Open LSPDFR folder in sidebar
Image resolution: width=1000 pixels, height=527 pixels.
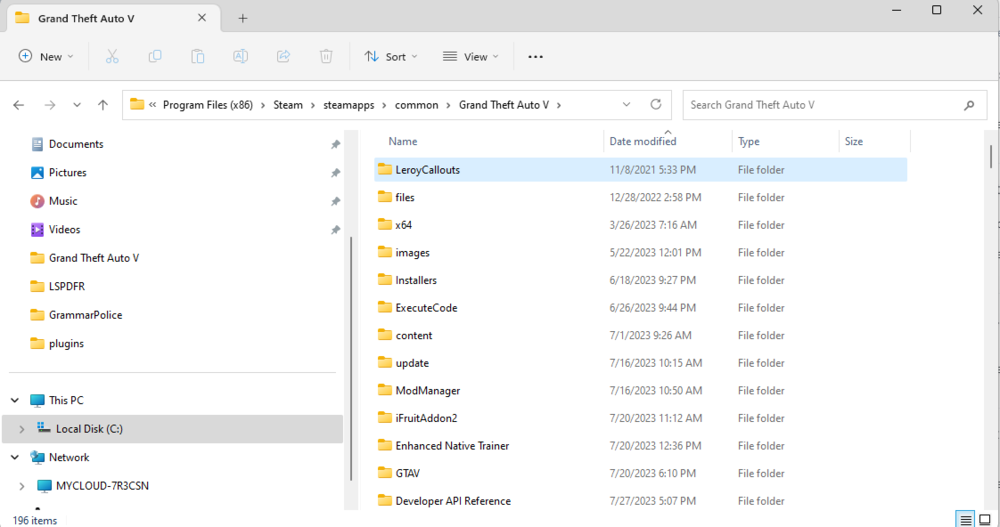click(67, 286)
